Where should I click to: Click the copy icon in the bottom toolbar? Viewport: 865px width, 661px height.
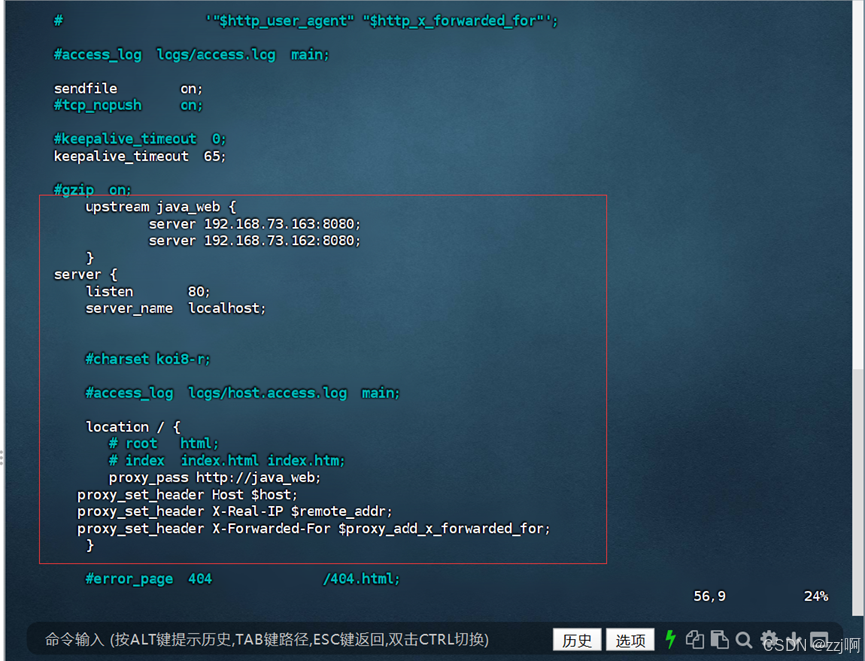695,639
